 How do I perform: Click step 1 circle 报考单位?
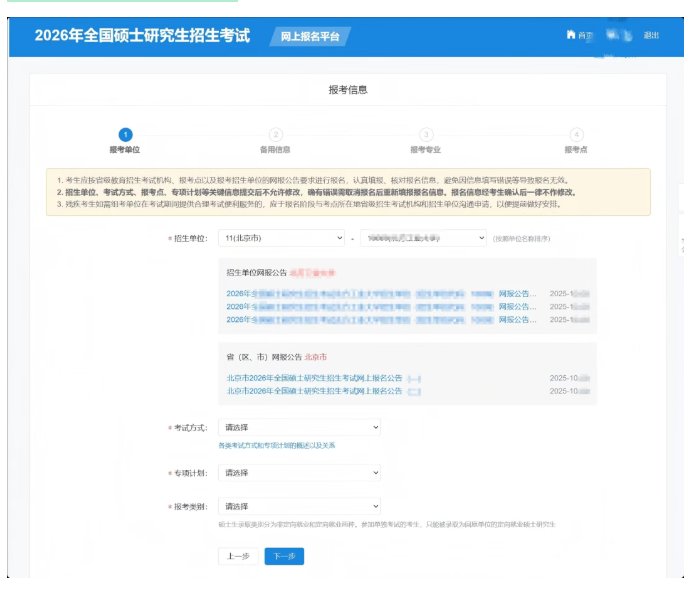(x=125, y=135)
